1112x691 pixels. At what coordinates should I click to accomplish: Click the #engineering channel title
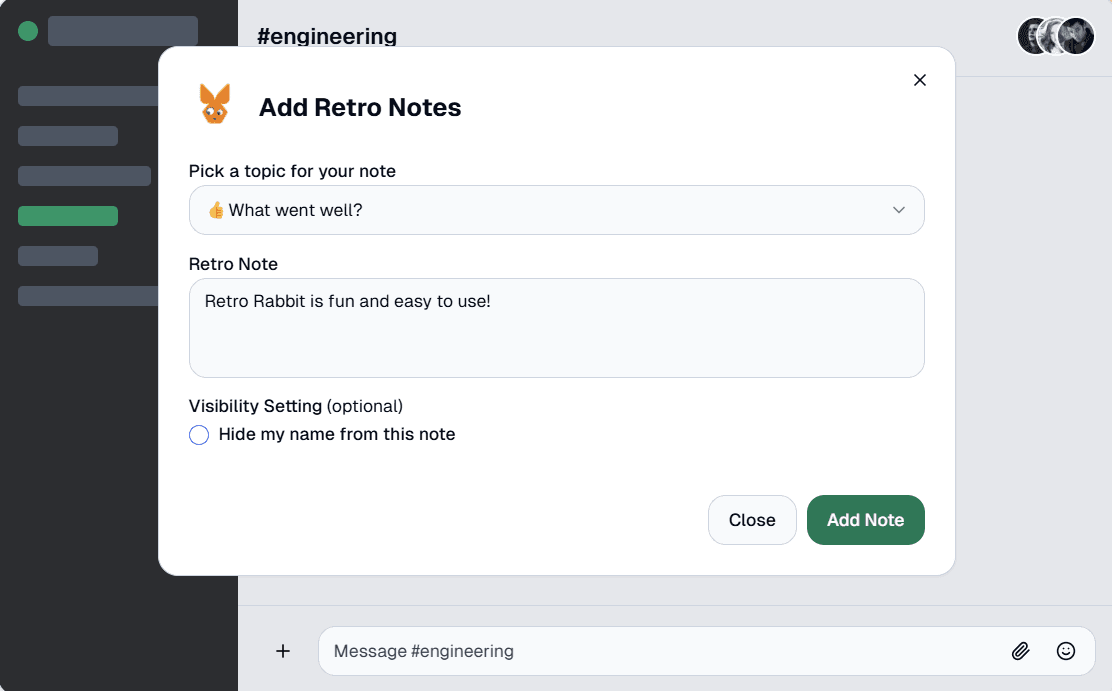point(327,36)
